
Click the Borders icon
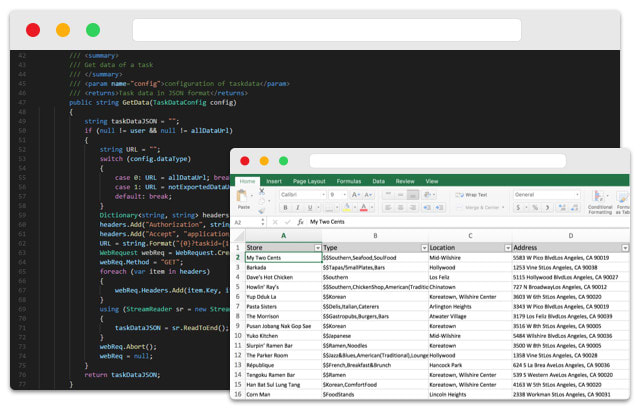pyautogui.click(x=329, y=208)
